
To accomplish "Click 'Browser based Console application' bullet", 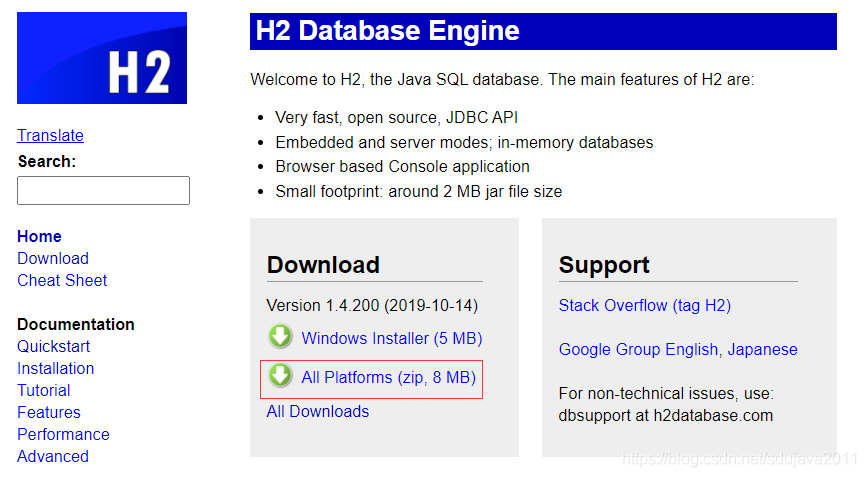I will (x=403, y=167).
